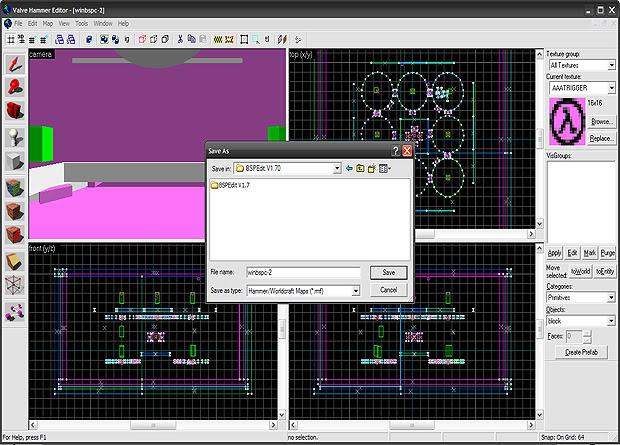Decrease grid size with smaller grid icon

(32, 39)
